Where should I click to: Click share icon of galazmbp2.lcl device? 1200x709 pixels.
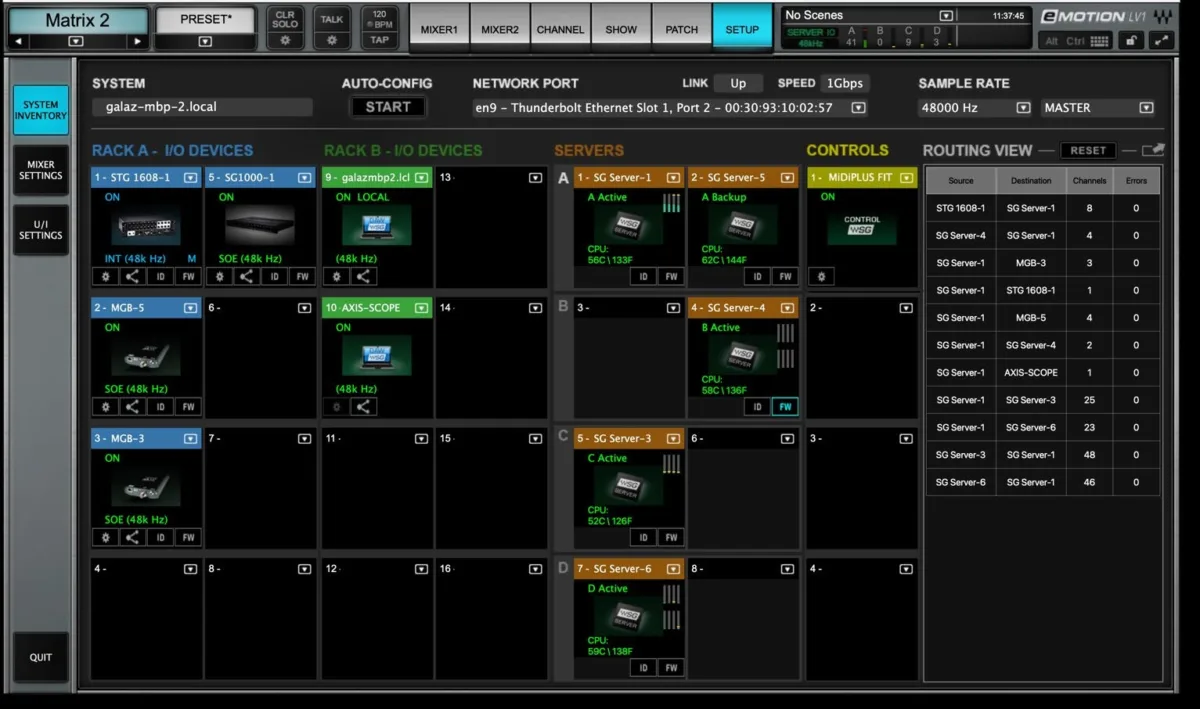363,276
